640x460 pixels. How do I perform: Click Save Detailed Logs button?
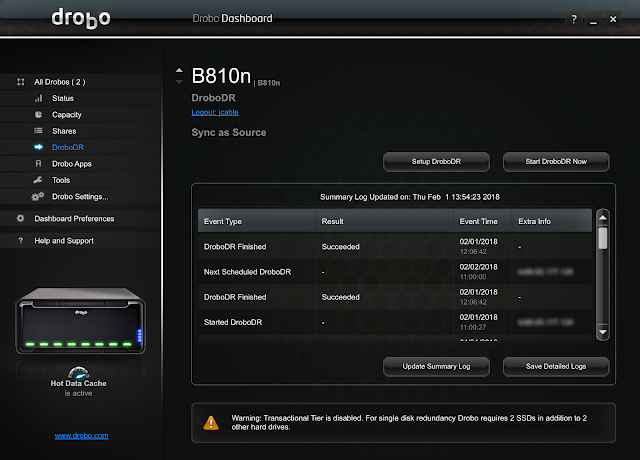click(x=556, y=367)
